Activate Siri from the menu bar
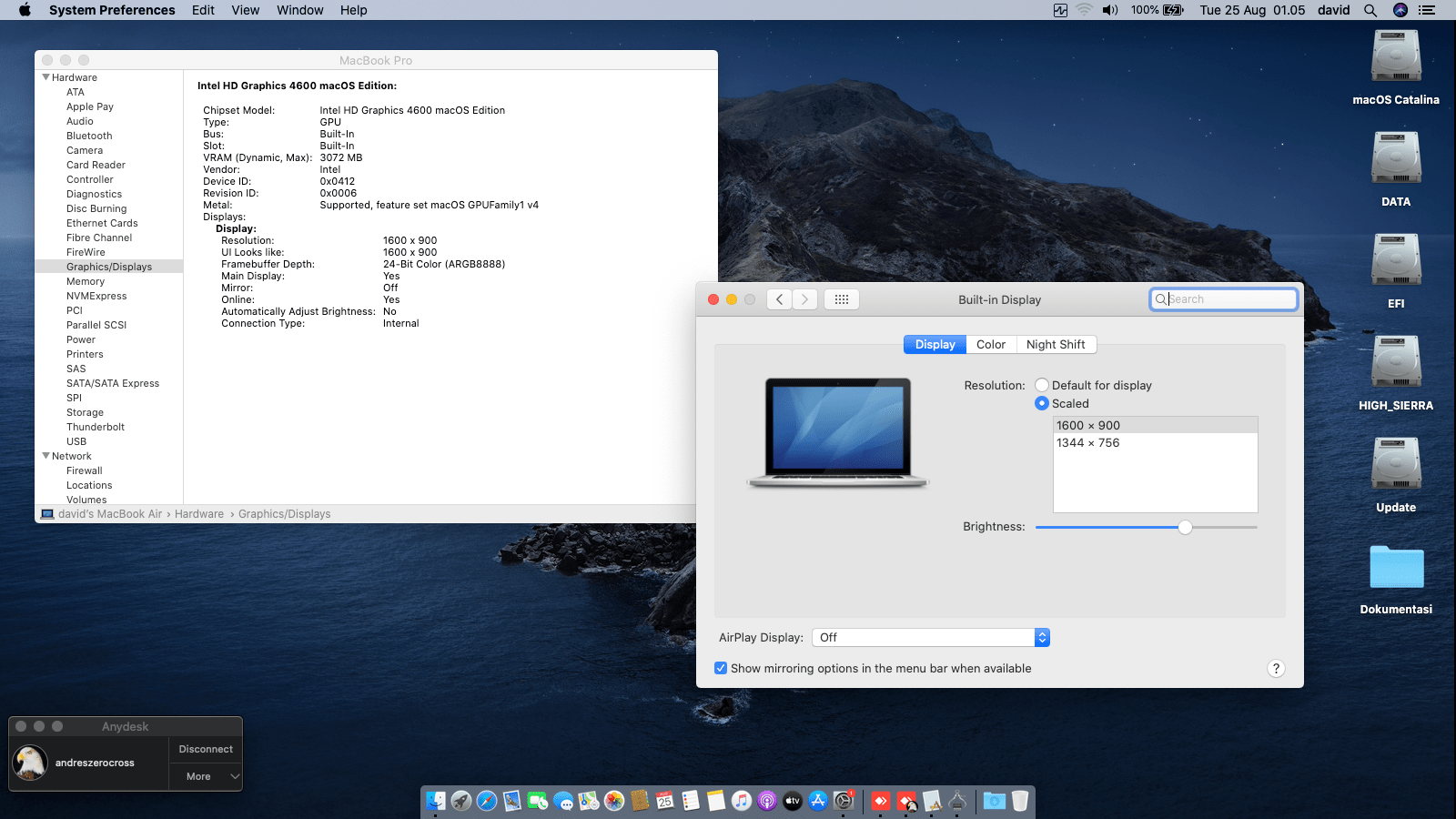Screen dimensions: 1456x819 click(x=1400, y=10)
